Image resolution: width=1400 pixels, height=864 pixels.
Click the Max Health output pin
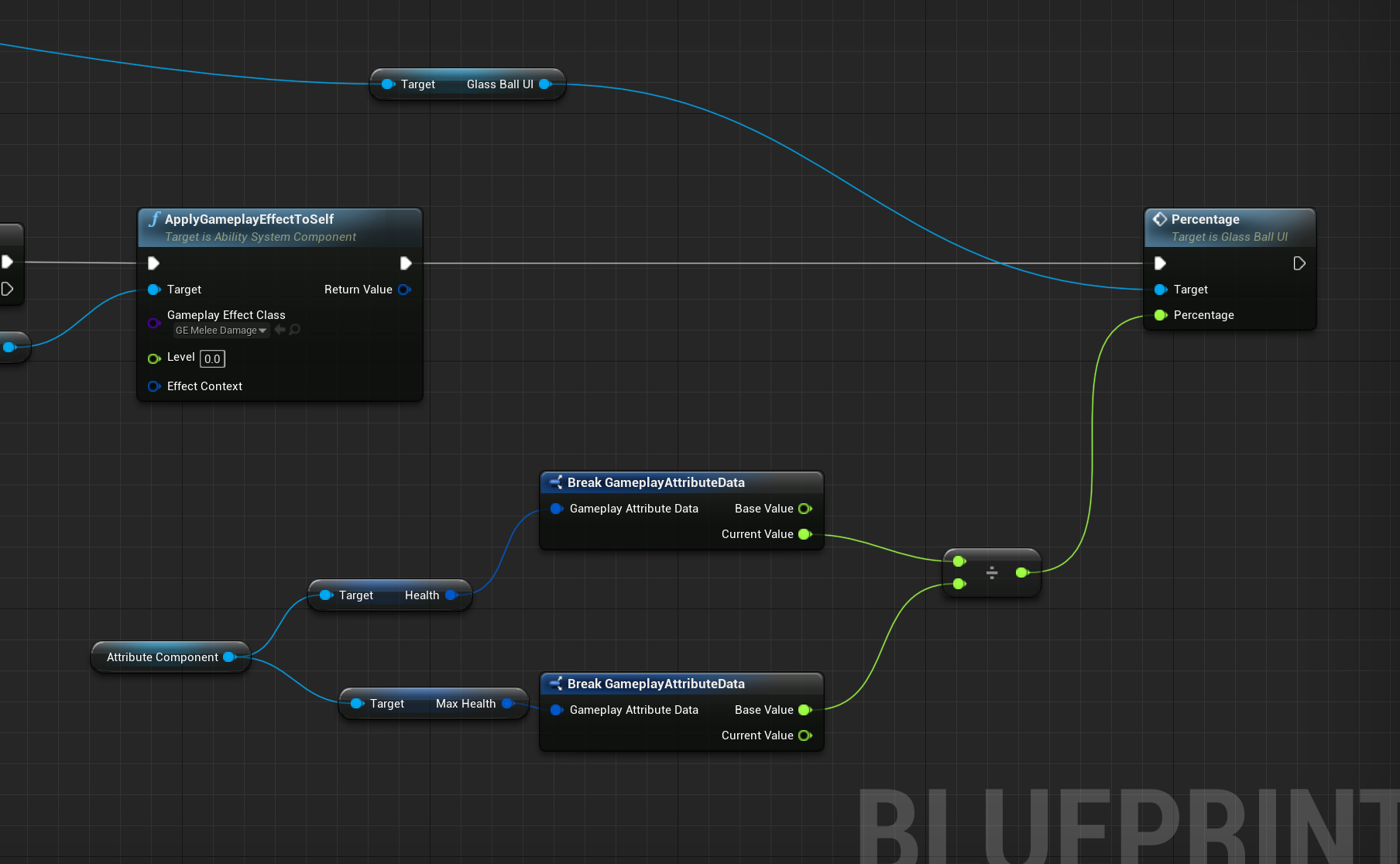(x=509, y=703)
